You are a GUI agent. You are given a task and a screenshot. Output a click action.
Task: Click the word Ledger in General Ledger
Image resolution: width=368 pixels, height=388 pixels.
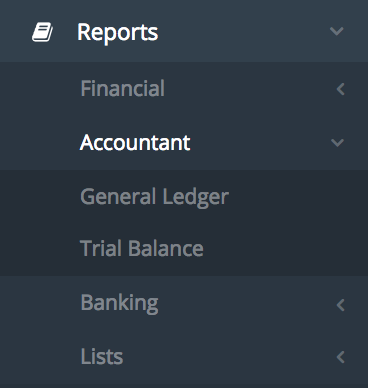[196, 197]
